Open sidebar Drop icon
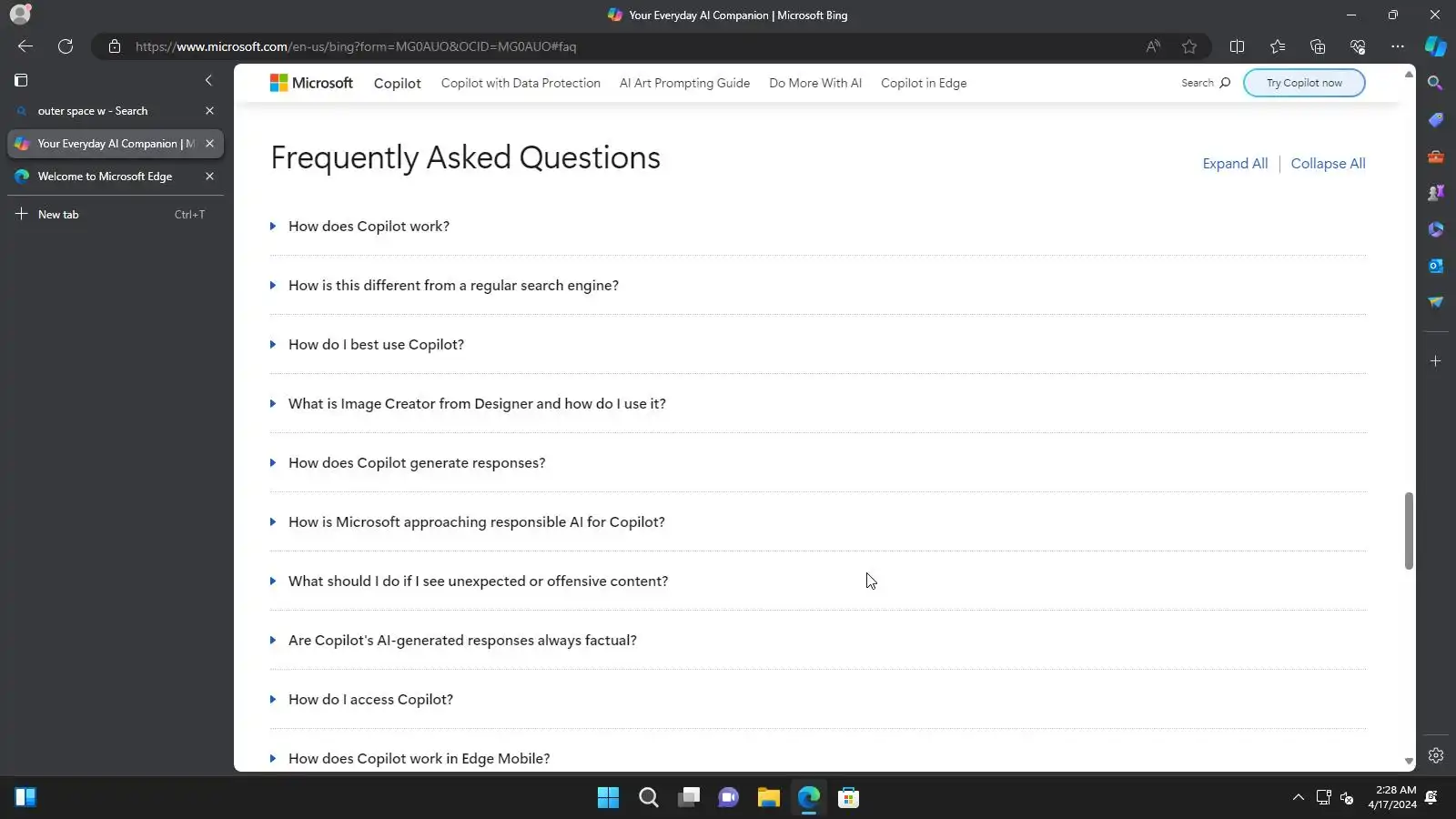 point(1436,302)
